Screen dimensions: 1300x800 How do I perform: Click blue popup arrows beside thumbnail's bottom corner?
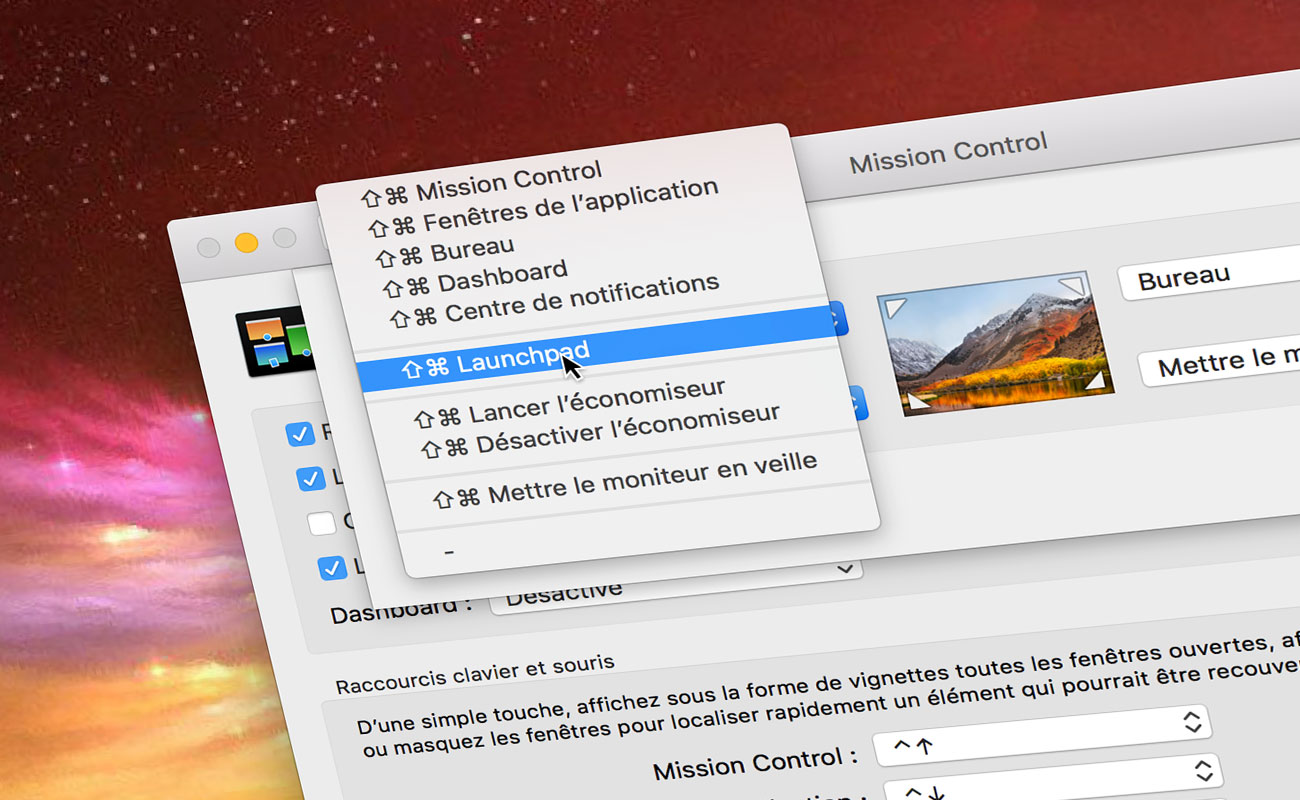(856, 402)
